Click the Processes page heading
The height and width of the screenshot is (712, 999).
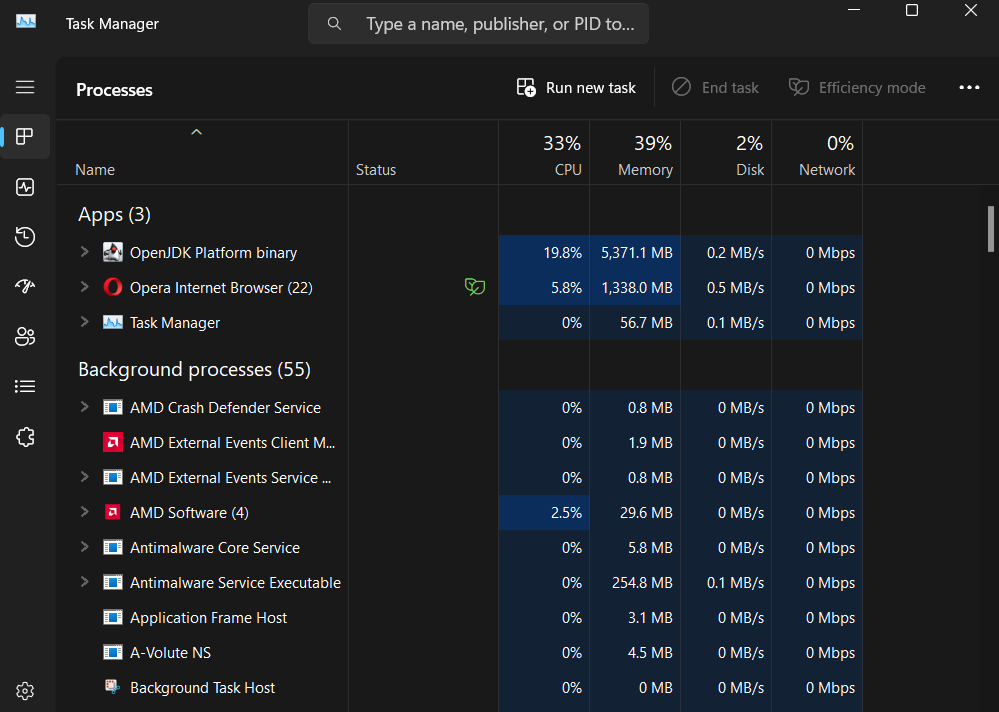114,90
